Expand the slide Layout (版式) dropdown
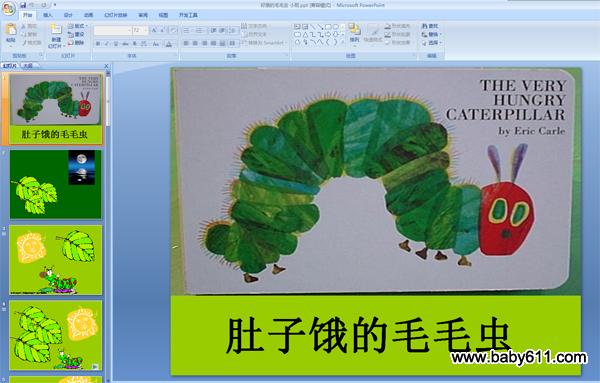This screenshot has width=600, height=383. click(78, 26)
